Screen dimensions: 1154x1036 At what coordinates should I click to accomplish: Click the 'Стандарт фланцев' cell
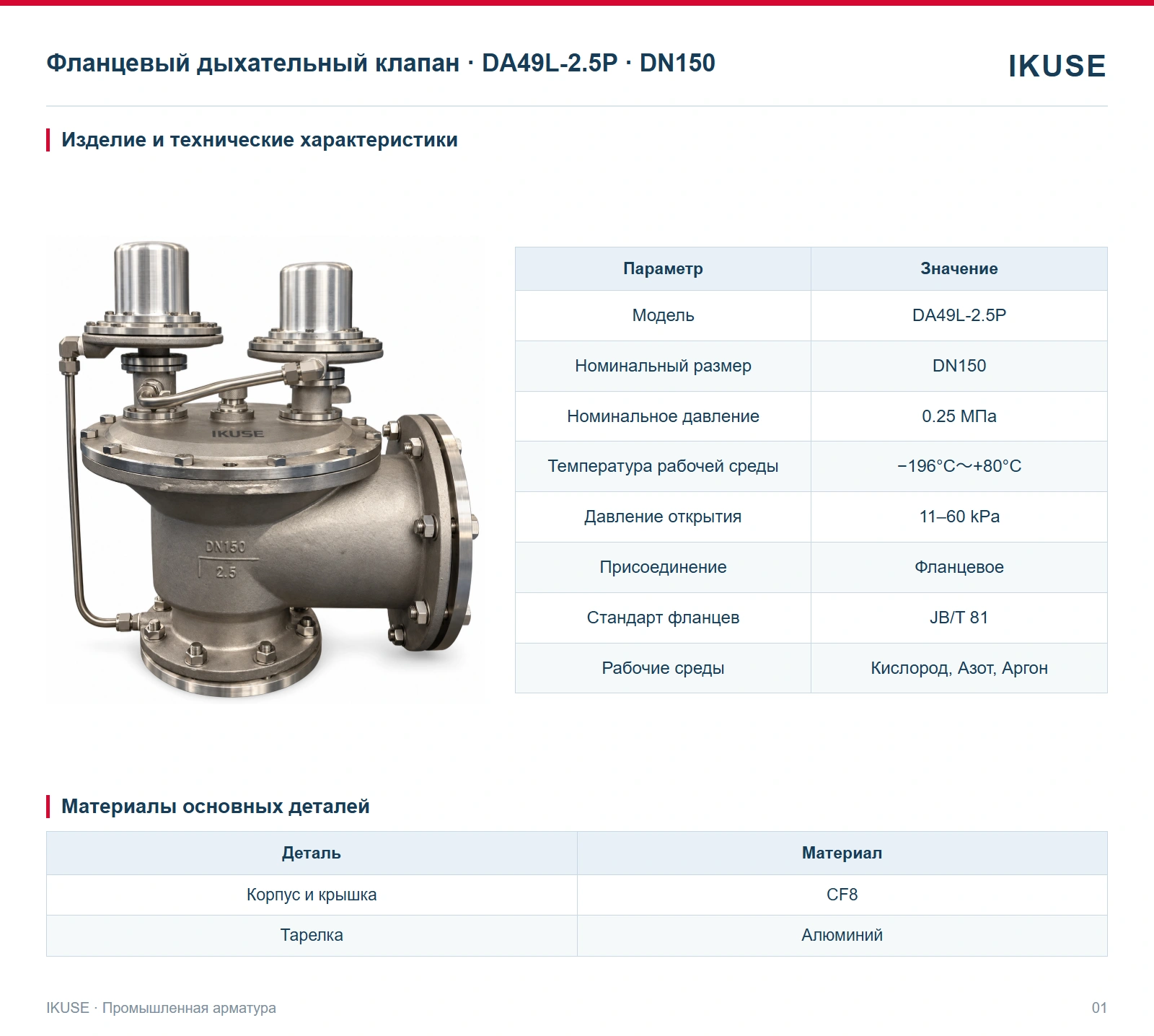pyautogui.click(x=663, y=618)
